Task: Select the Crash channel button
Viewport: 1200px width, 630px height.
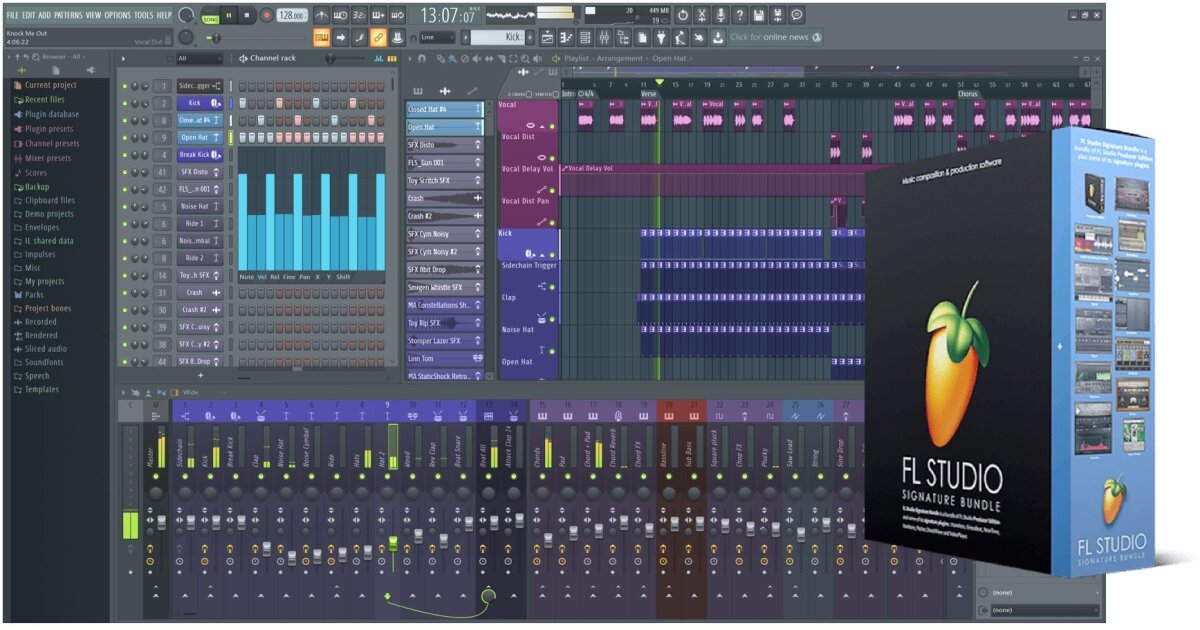Action: pyautogui.click(x=194, y=293)
